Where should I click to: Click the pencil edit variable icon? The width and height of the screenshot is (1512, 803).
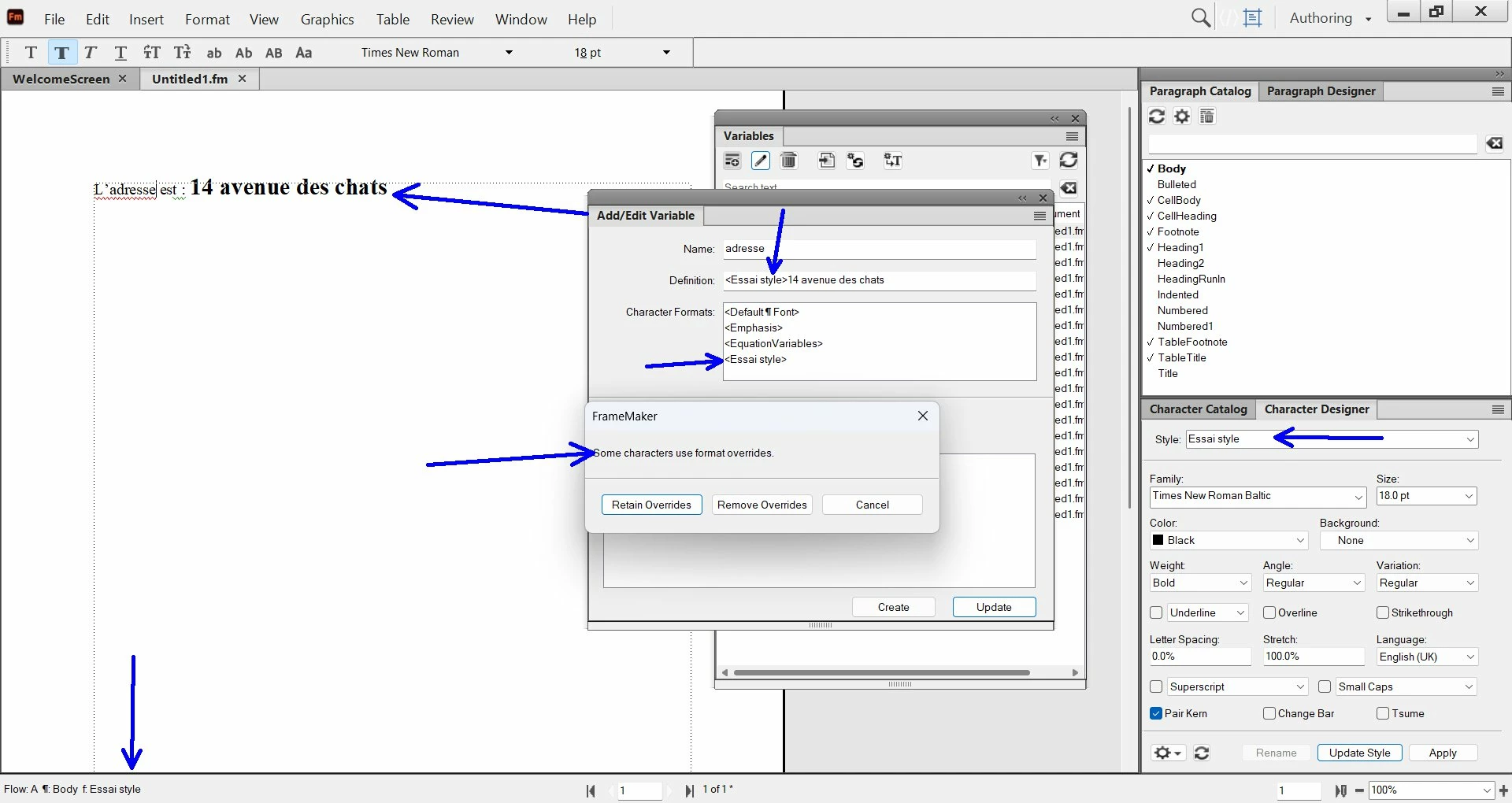point(760,161)
